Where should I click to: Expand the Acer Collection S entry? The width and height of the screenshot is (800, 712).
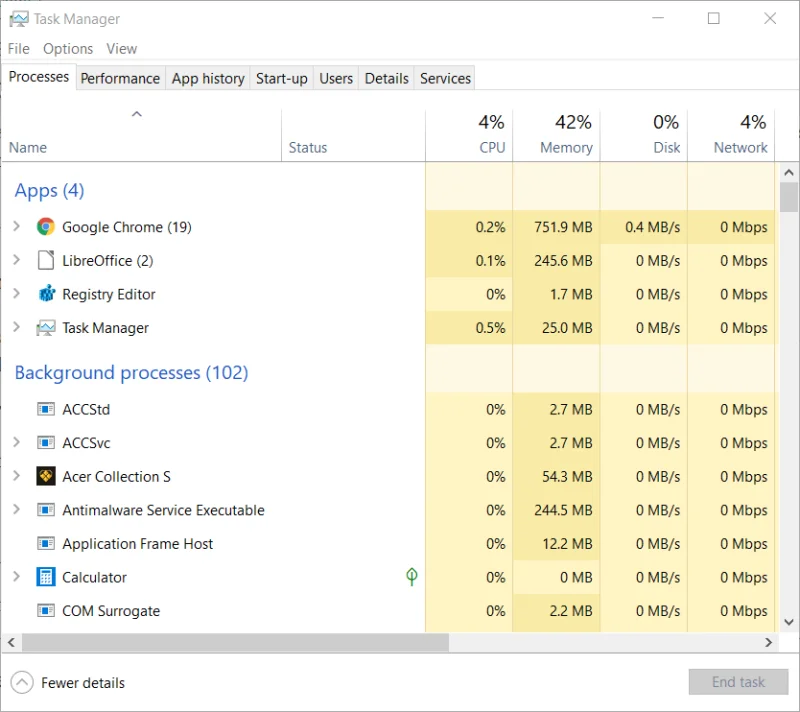16,476
